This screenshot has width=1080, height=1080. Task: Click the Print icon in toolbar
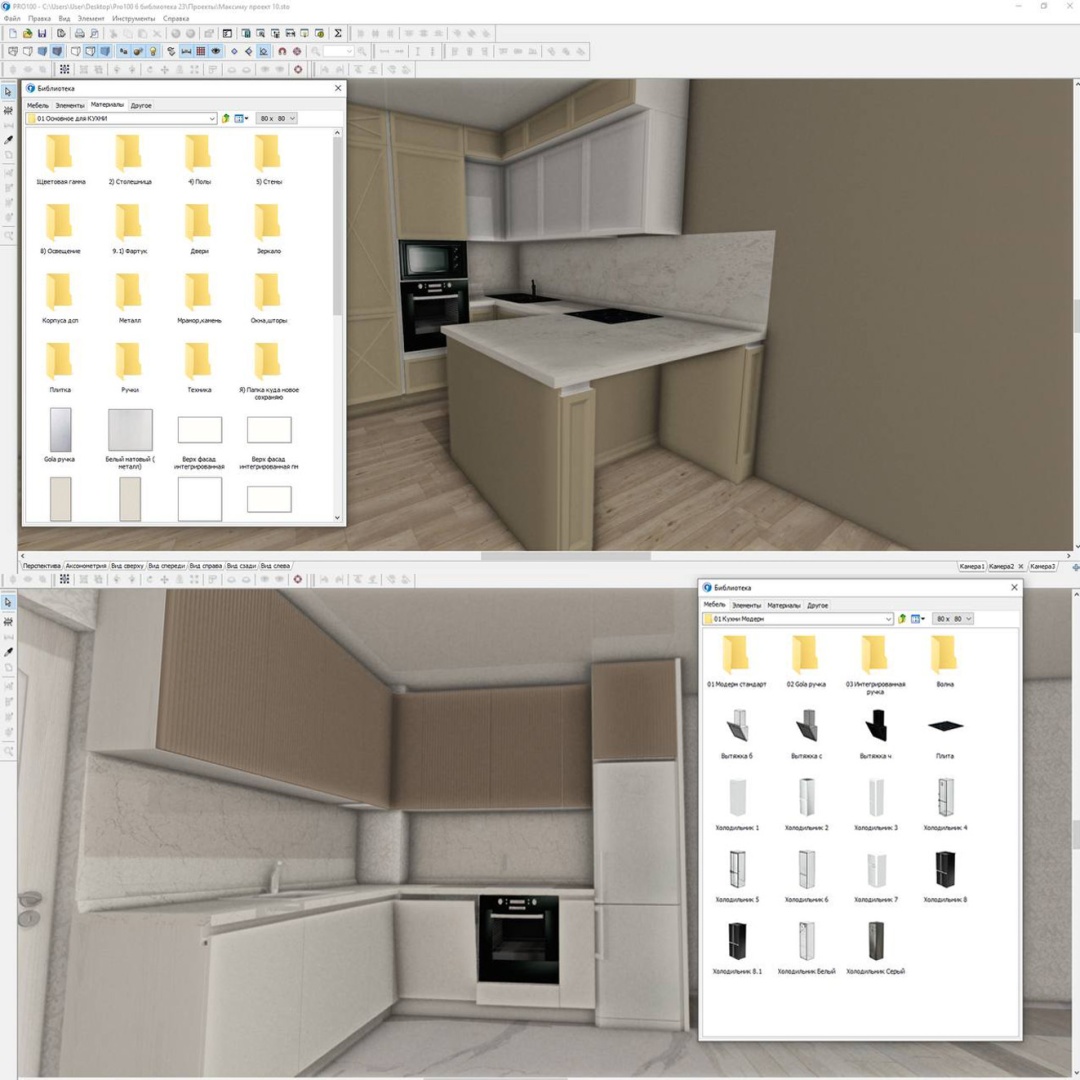point(80,33)
